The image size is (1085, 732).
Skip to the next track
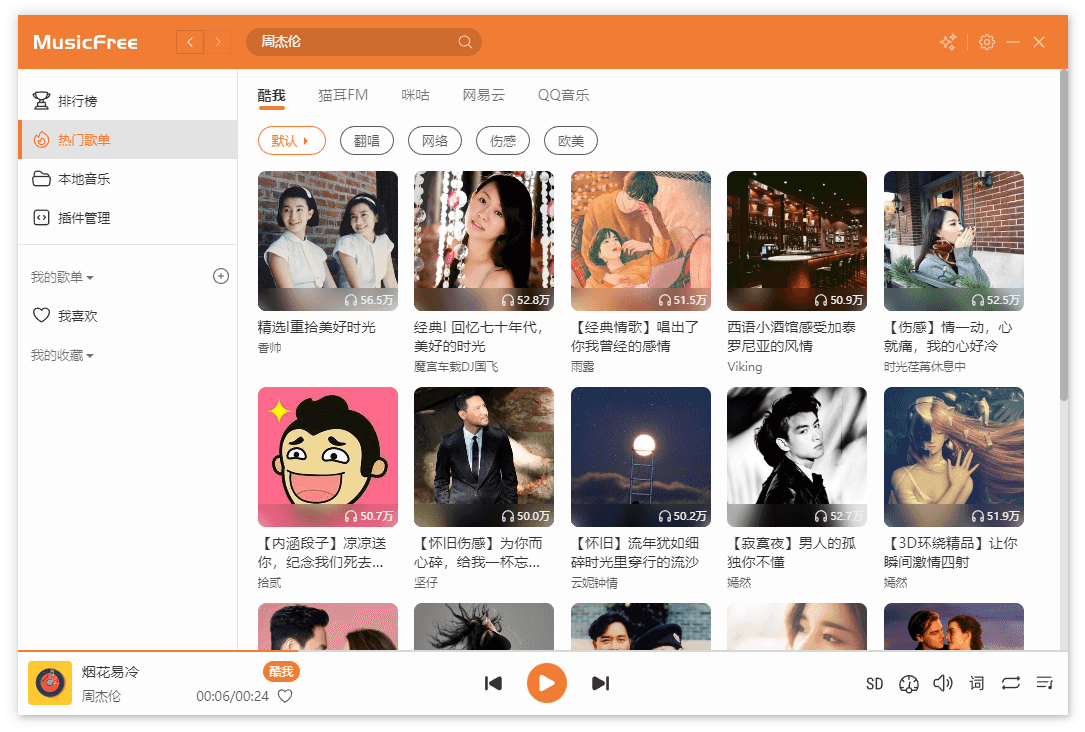click(x=600, y=683)
